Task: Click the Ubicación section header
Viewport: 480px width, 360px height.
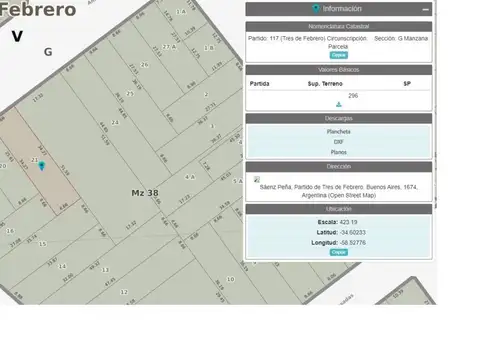Action: click(x=339, y=209)
